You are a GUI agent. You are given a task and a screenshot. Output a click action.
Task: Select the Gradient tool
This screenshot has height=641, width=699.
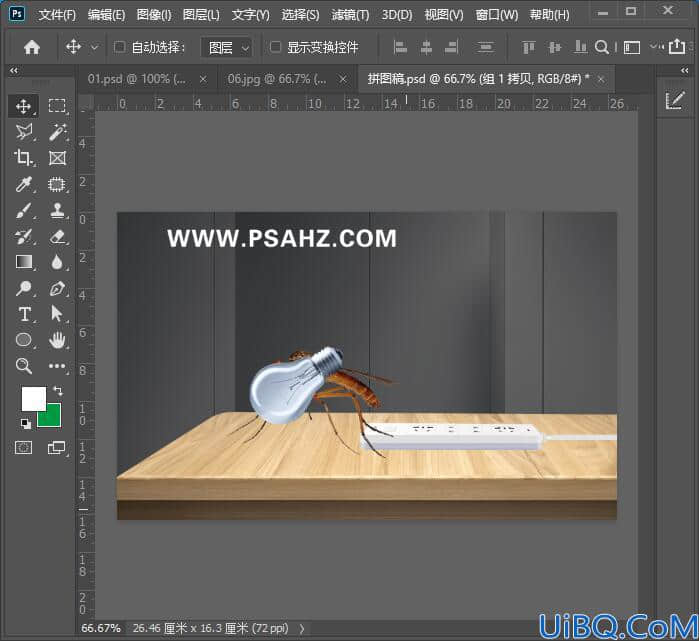[x=23, y=262]
